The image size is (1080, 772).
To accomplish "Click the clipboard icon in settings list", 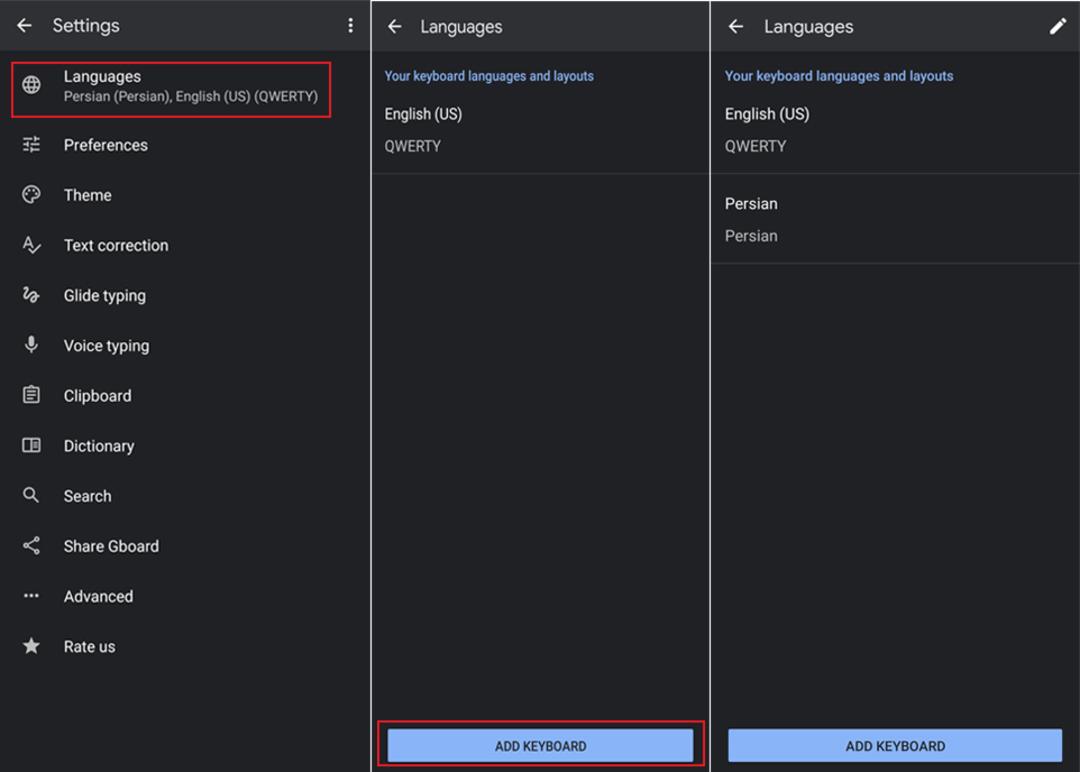I will (x=31, y=395).
